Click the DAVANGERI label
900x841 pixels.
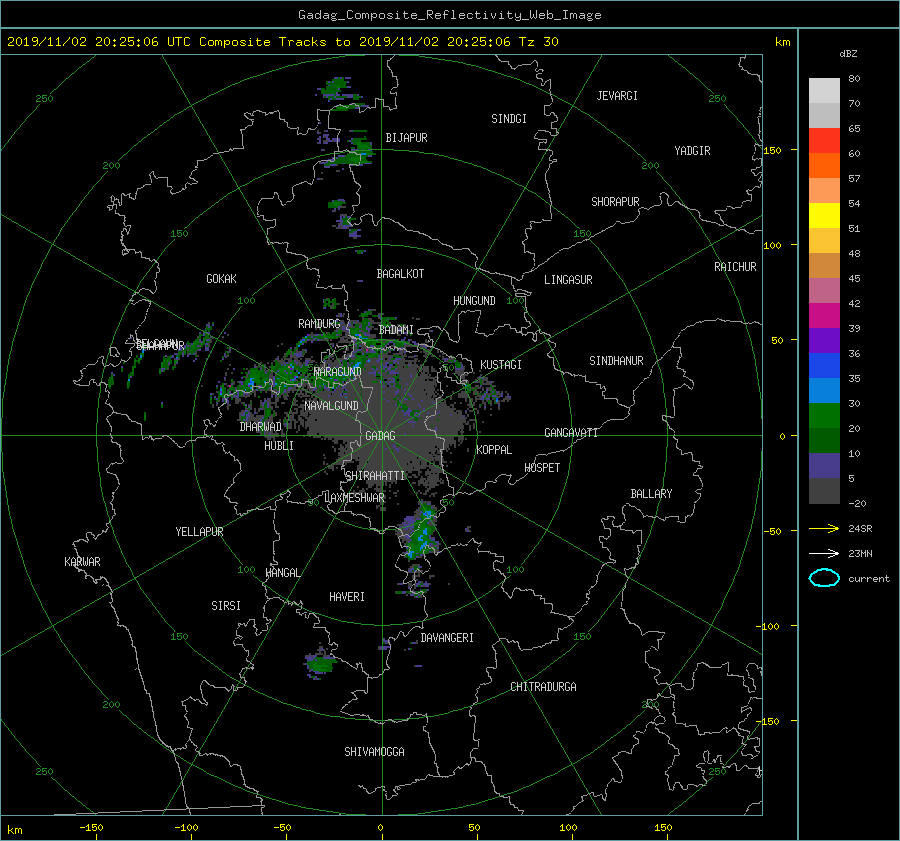coord(447,638)
